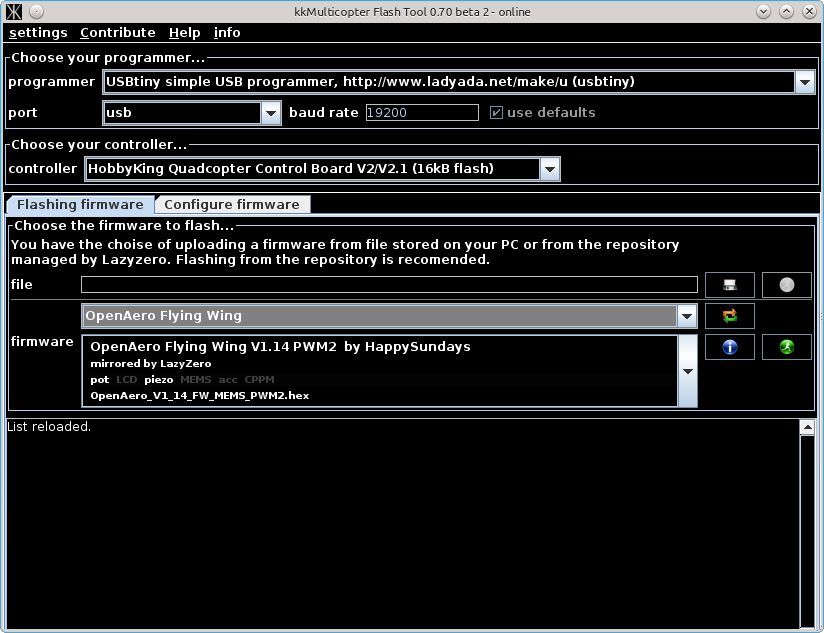Click the log output vertical scrollbar
Image resolution: width=824 pixels, height=633 pixels.
806,525
